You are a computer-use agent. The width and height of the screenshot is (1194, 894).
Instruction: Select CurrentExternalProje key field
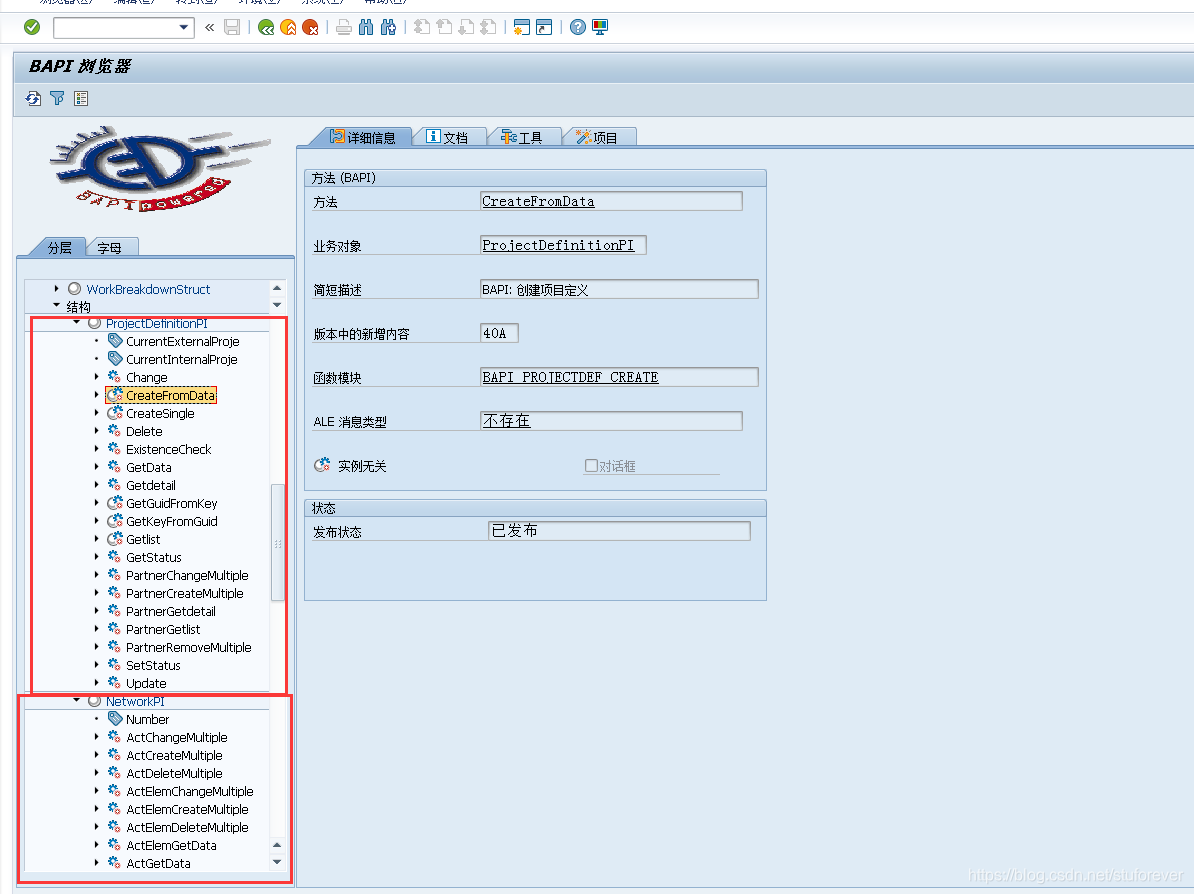pyautogui.click(x=183, y=341)
